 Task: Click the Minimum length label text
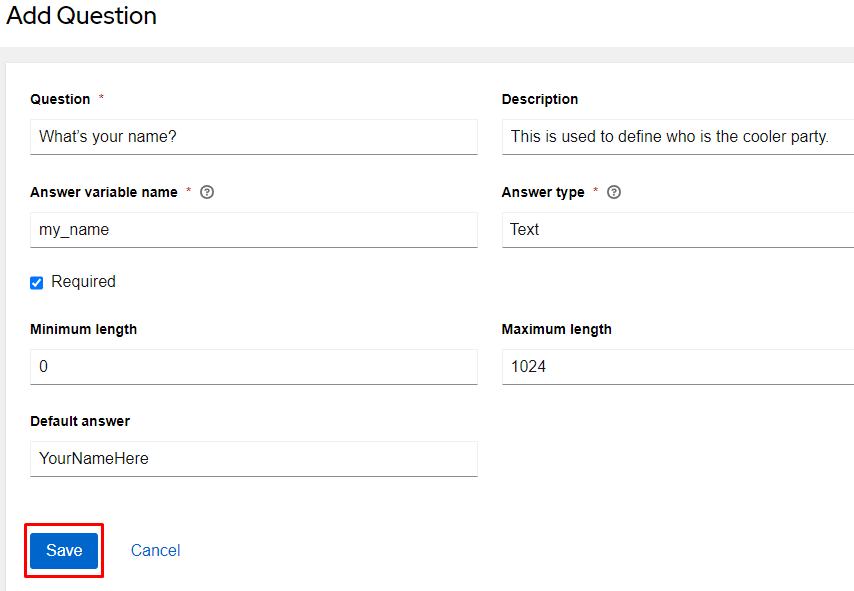[x=84, y=329]
